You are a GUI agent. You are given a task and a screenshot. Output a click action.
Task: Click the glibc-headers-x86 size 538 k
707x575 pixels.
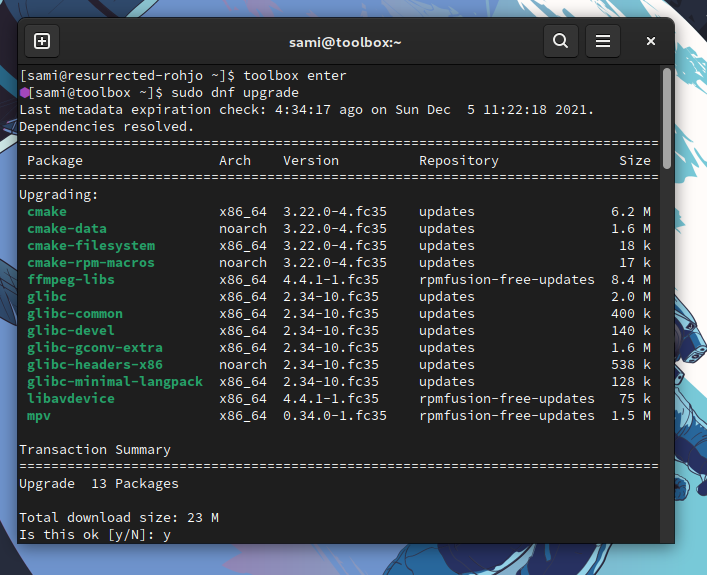pos(631,364)
